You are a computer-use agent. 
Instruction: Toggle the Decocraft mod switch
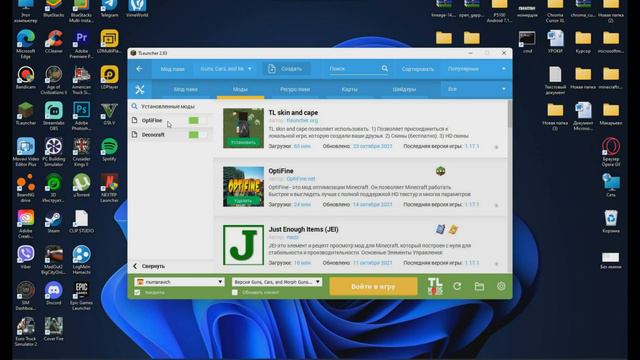point(198,135)
